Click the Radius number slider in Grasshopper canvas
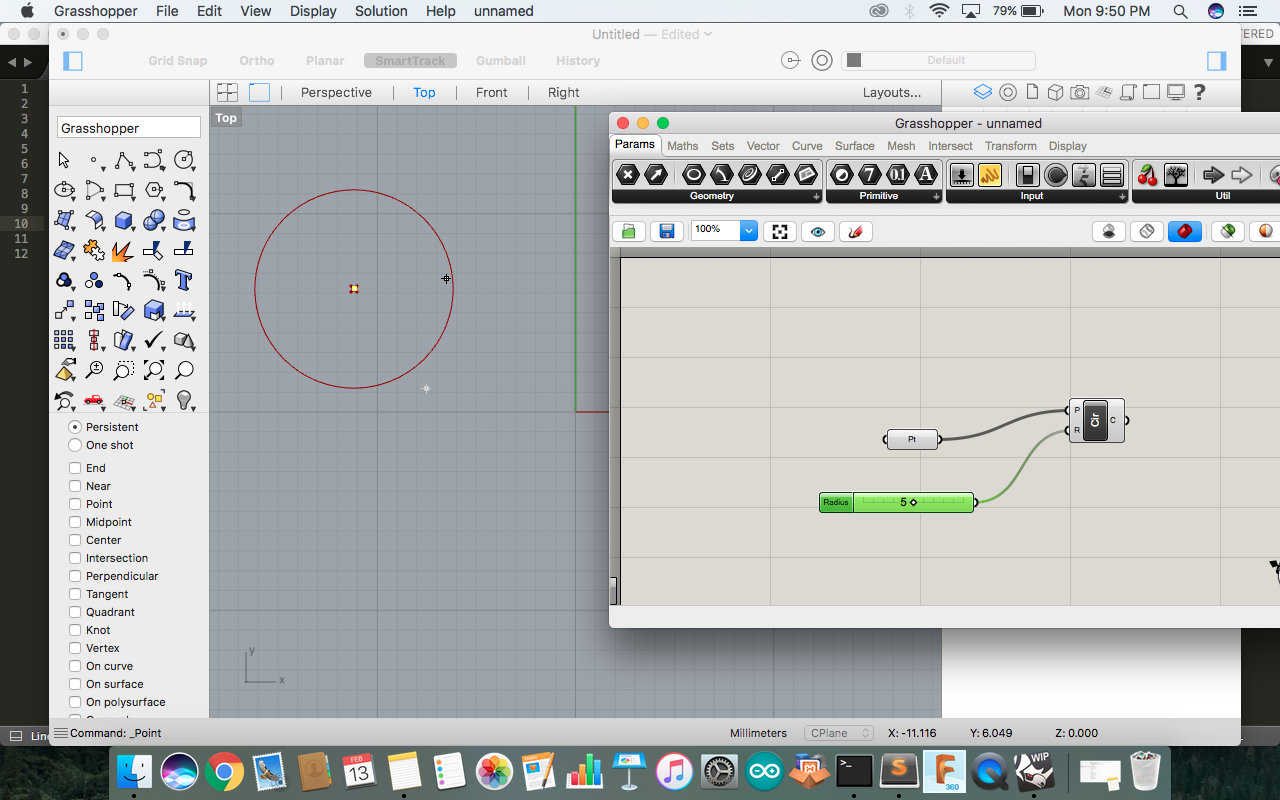1280x800 pixels. pyautogui.click(x=897, y=502)
